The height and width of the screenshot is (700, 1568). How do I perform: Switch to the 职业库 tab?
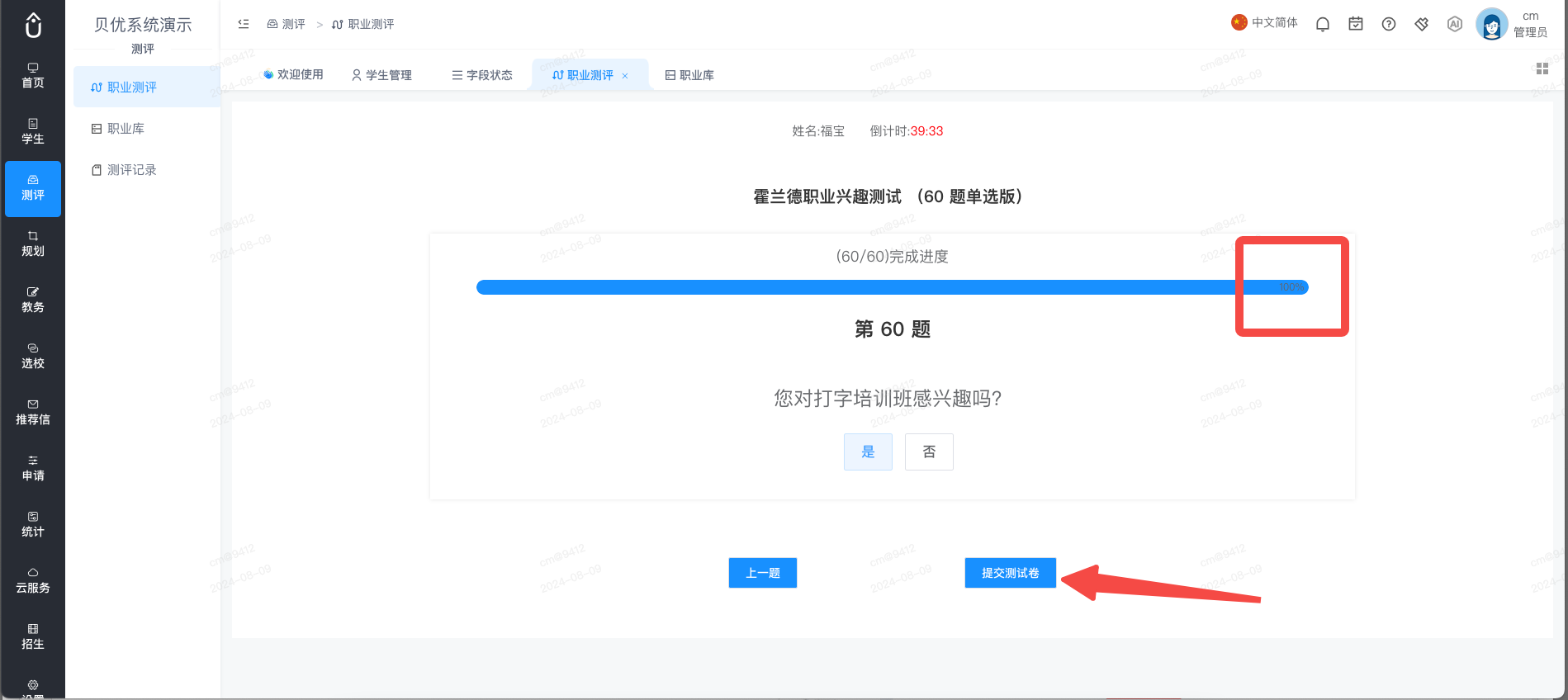(x=689, y=75)
